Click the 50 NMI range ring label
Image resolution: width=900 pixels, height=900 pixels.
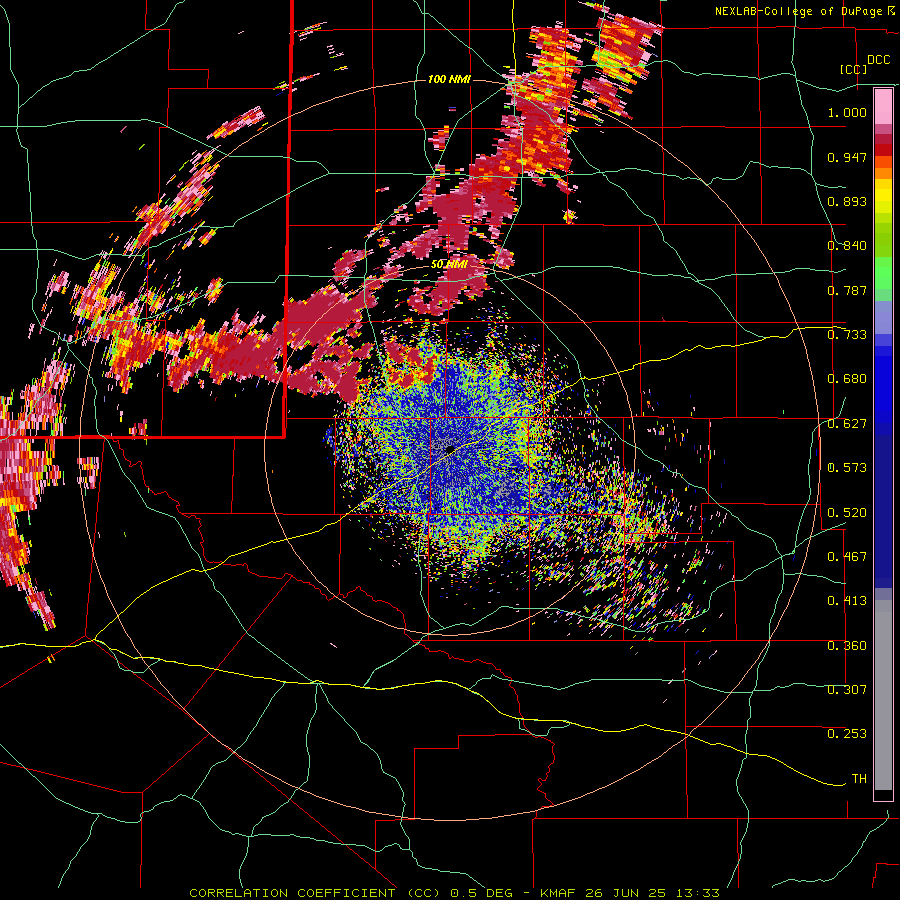coord(449,264)
